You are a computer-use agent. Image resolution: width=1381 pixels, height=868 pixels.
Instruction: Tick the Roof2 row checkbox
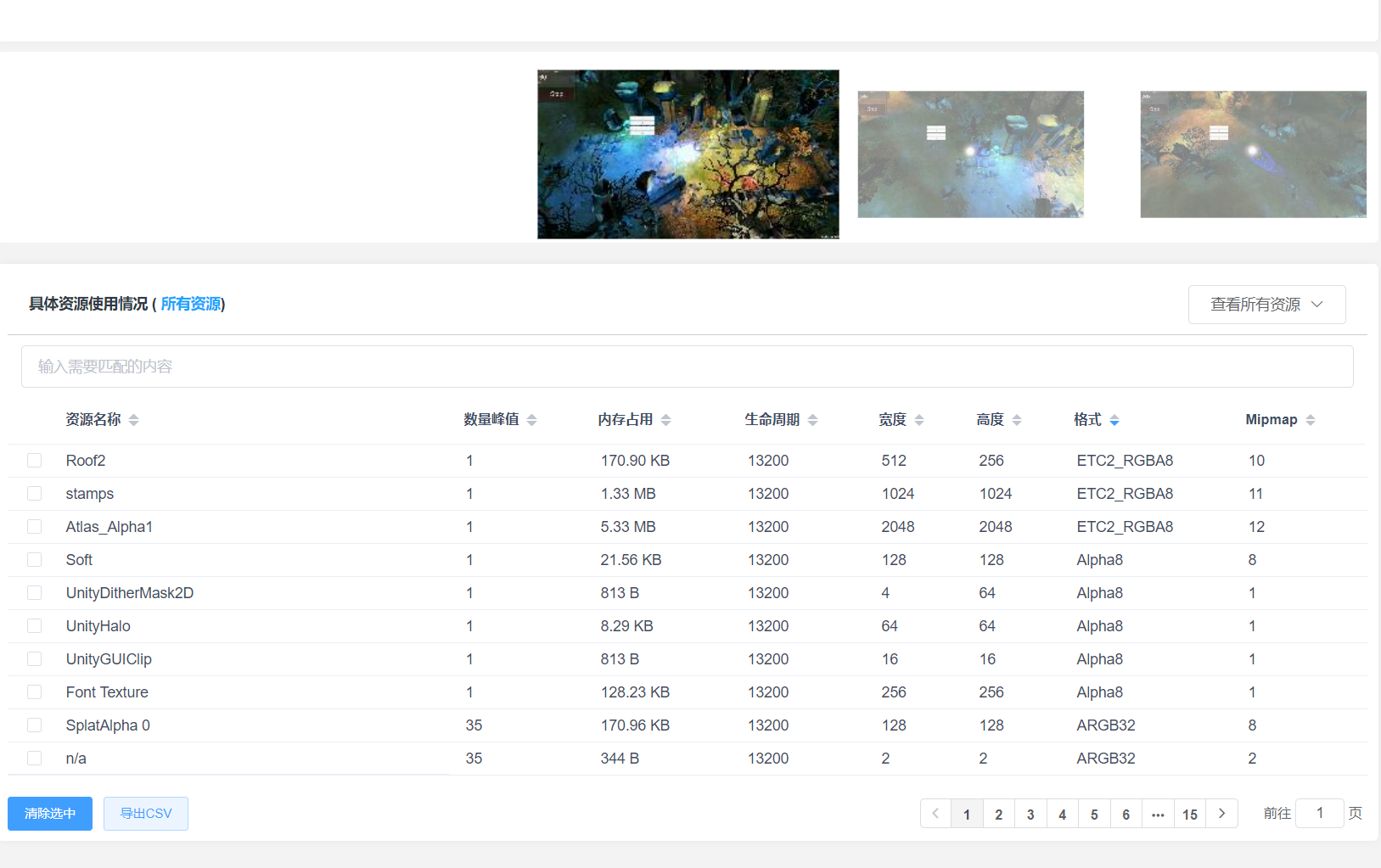click(x=34, y=460)
